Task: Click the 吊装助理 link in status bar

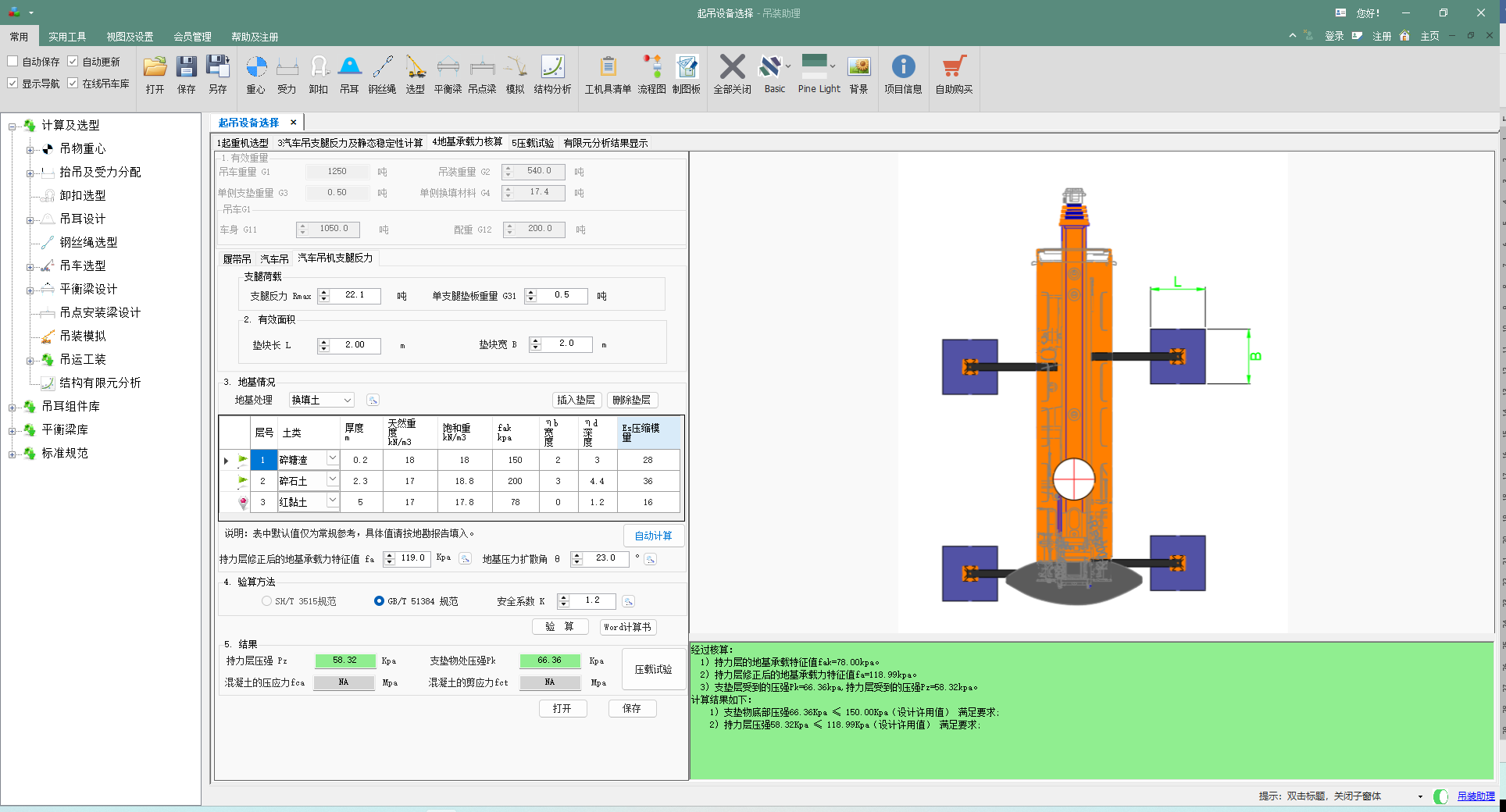Action: [x=1476, y=796]
